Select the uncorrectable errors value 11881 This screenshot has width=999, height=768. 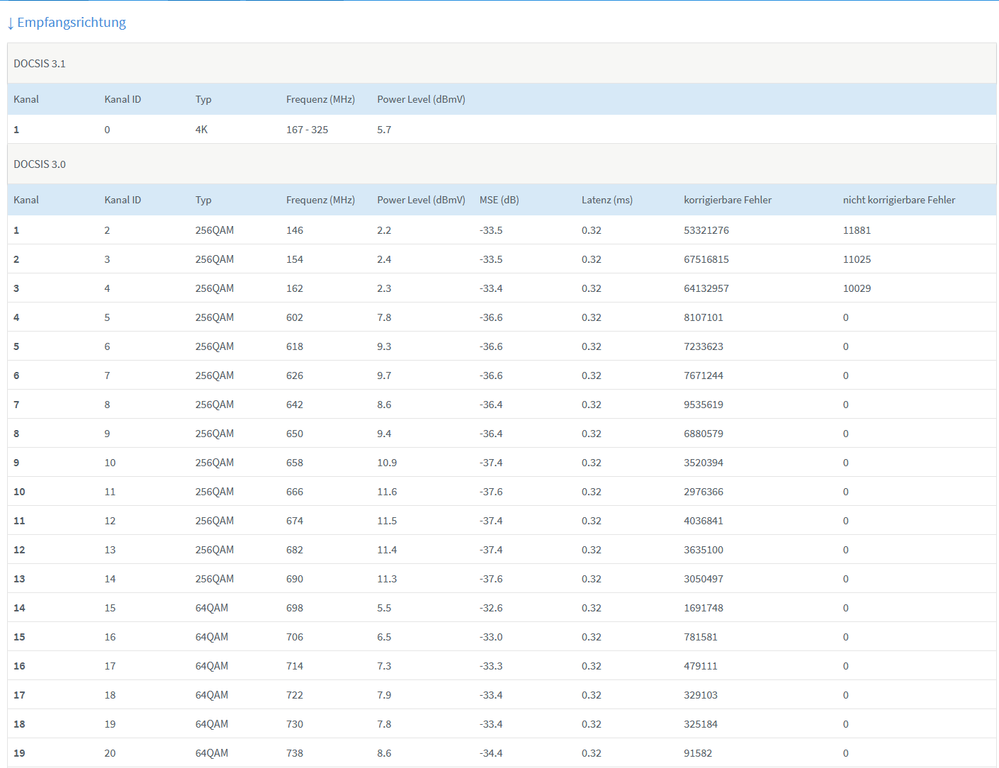pyautogui.click(x=857, y=230)
